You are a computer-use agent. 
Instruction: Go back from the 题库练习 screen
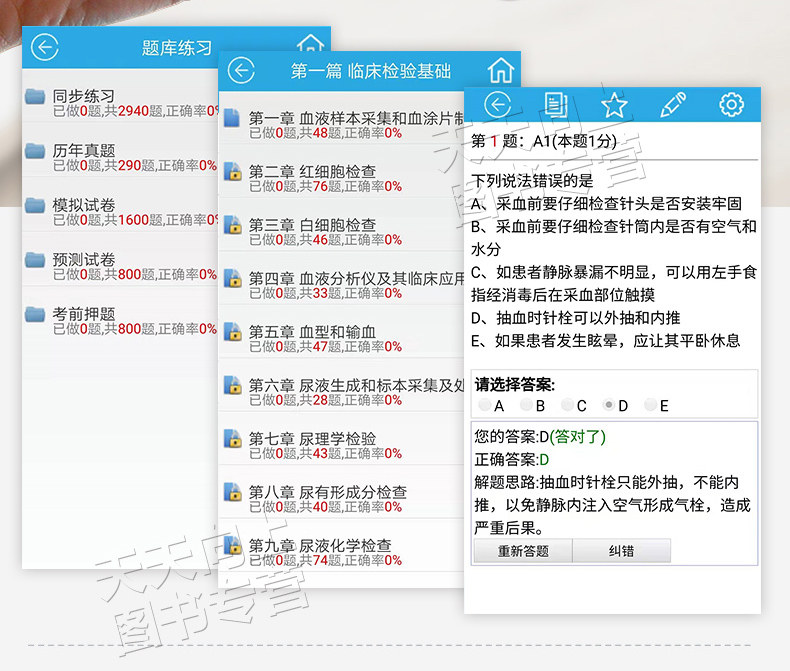point(44,48)
